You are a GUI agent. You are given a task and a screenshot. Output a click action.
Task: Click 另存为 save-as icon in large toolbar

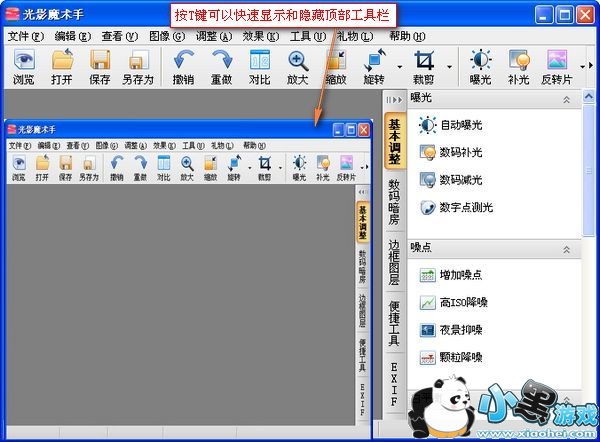tap(138, 60)
